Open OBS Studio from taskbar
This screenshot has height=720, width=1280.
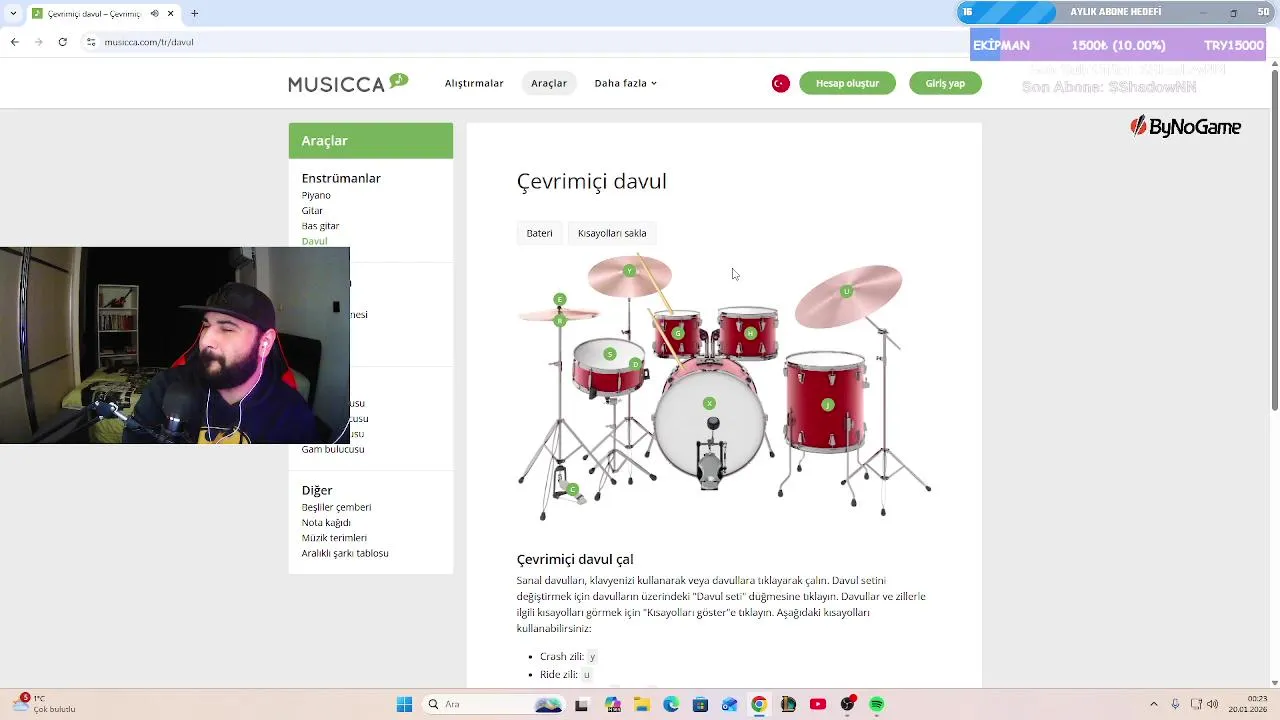(x=847, y=704)
